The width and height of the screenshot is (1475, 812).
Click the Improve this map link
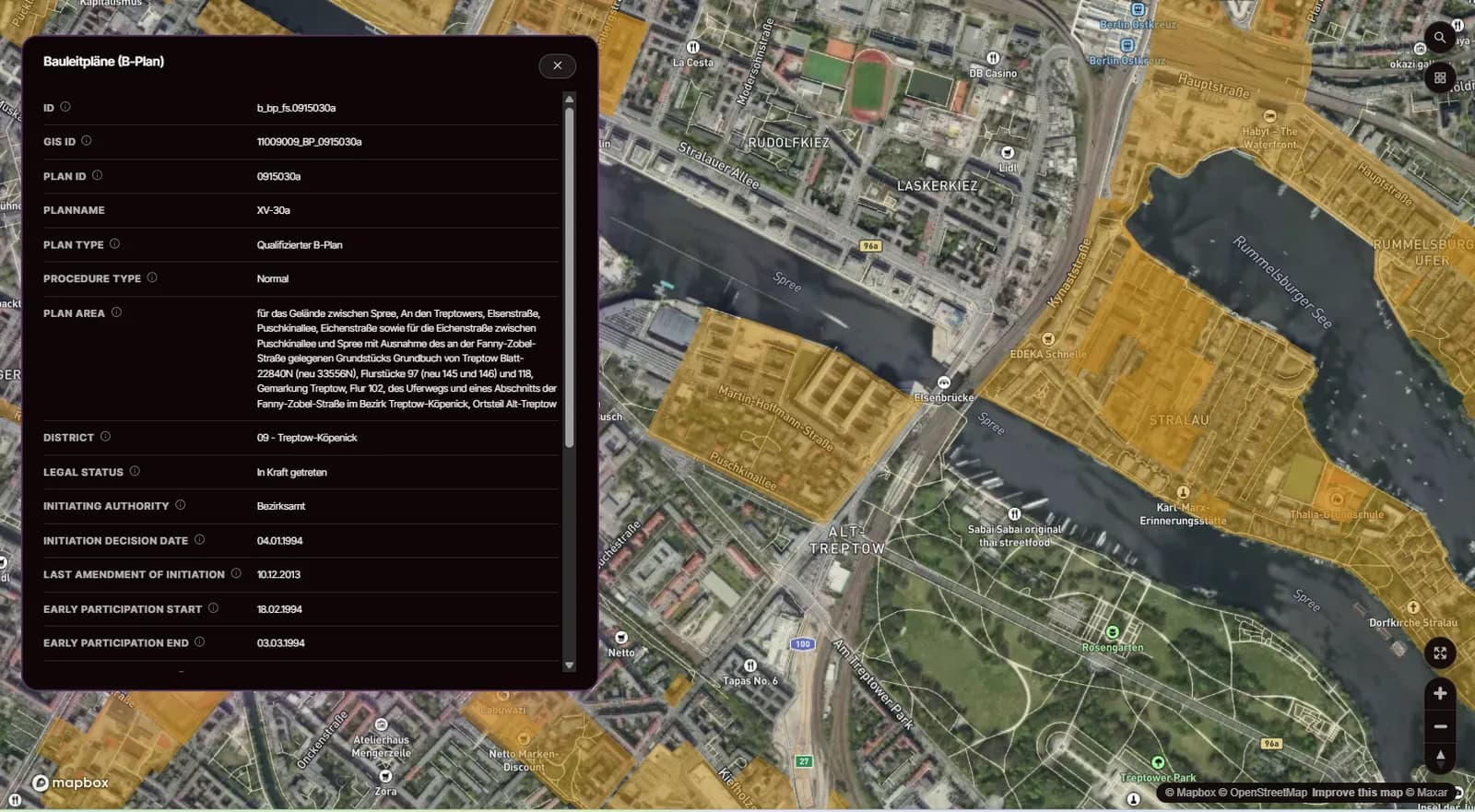pos(1357,793)
